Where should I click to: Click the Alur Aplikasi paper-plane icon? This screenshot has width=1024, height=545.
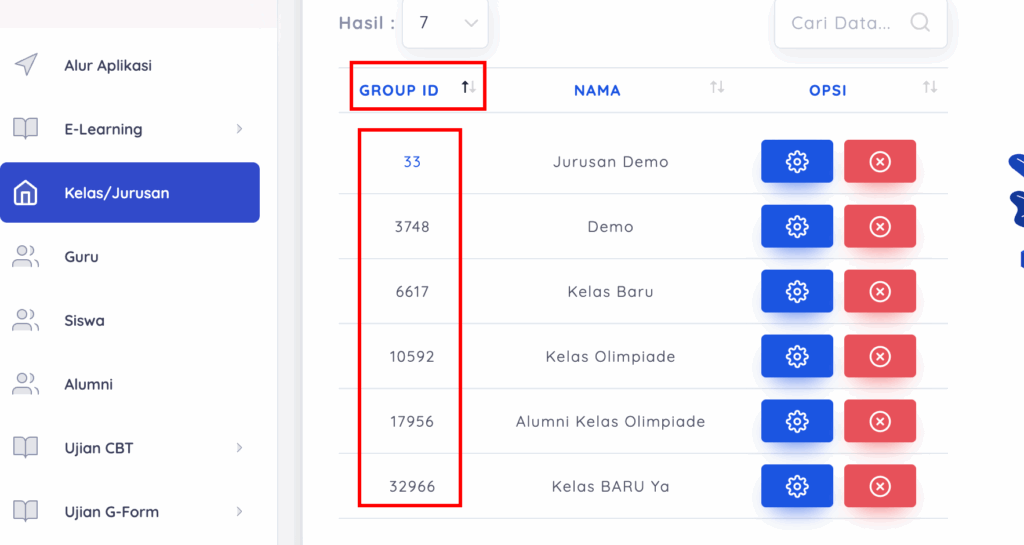pos(26,65)
